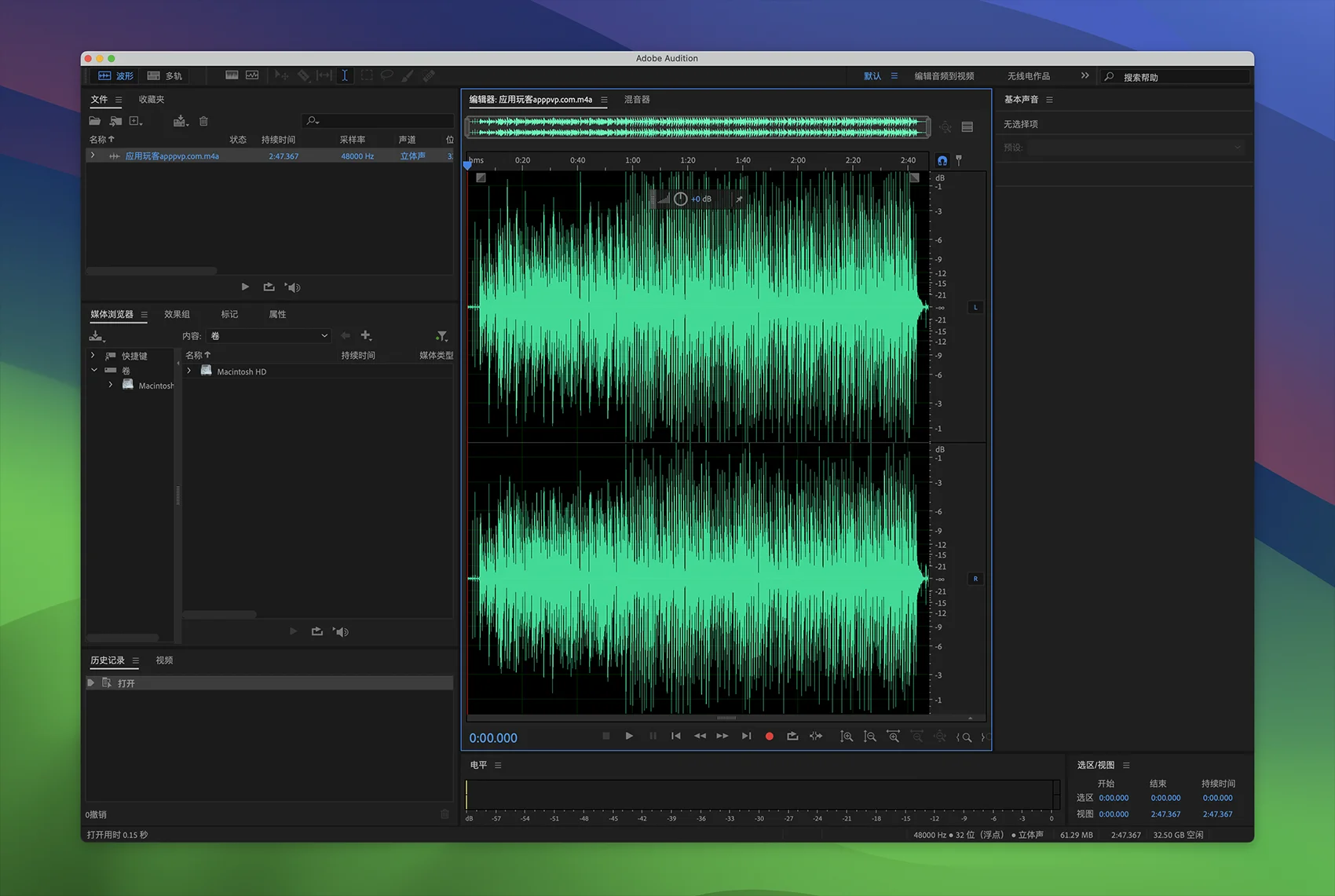Zoom in time in the editor

coord(893,737)
